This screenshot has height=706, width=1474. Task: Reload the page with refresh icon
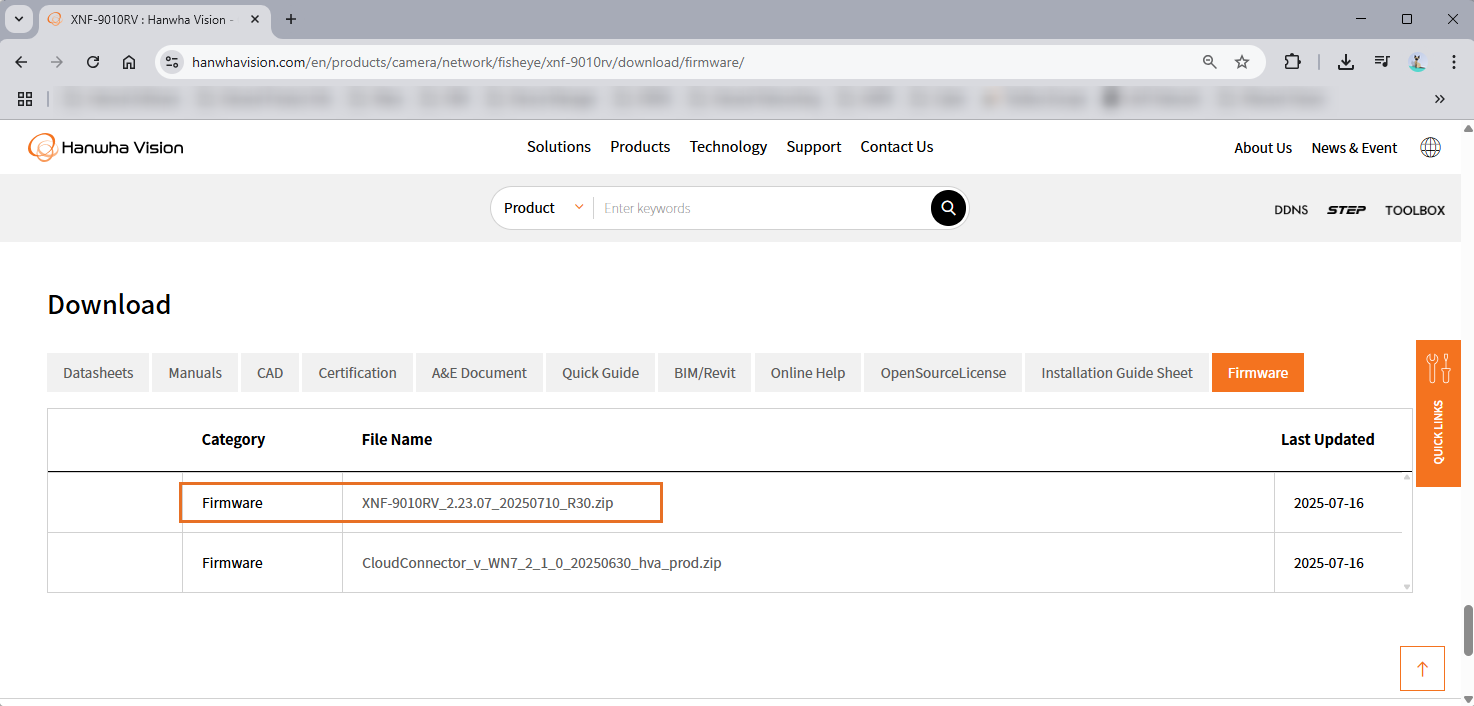pos(93,62)
